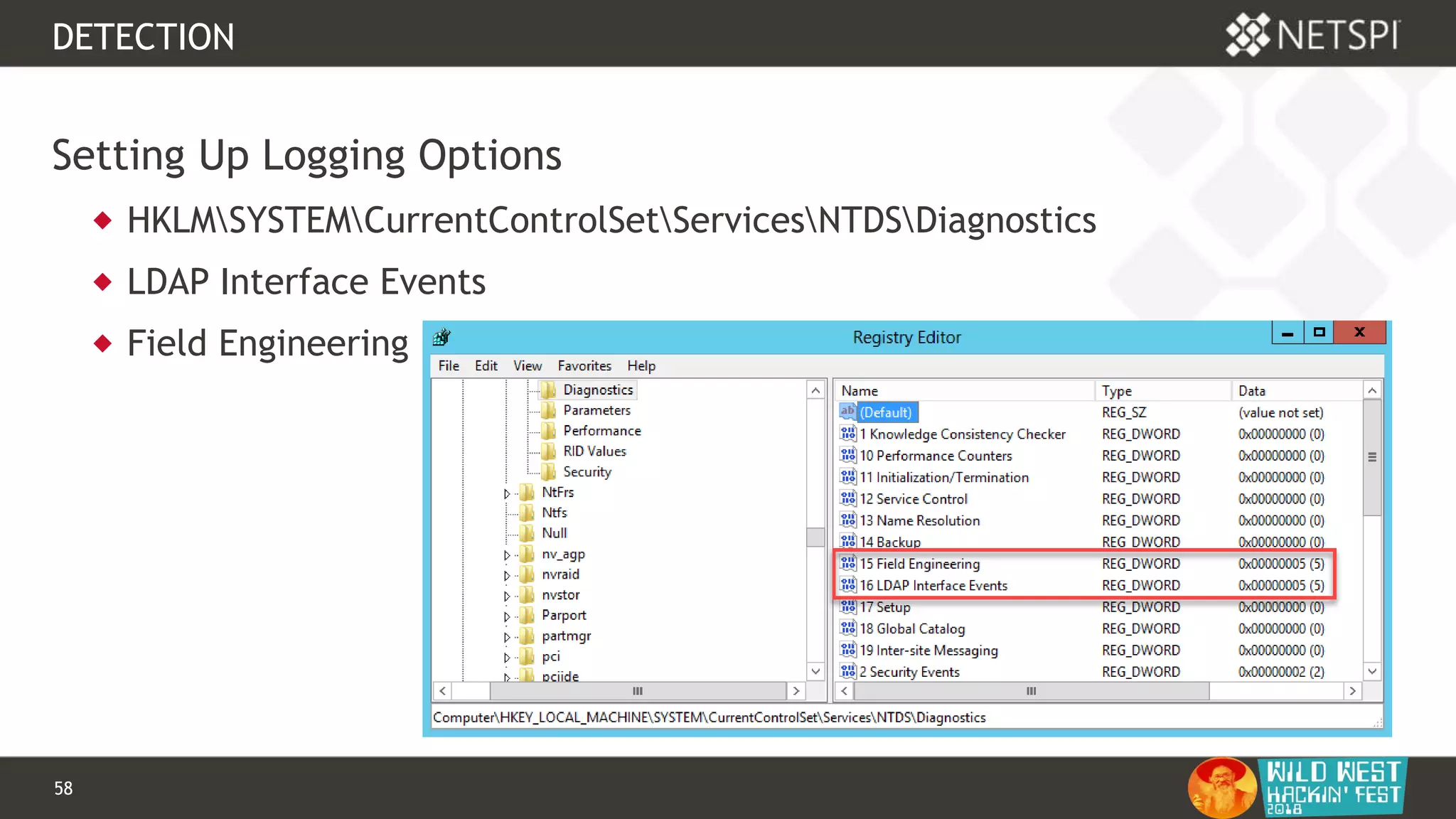Click the NtFrs folder icon

pos(527,492)
